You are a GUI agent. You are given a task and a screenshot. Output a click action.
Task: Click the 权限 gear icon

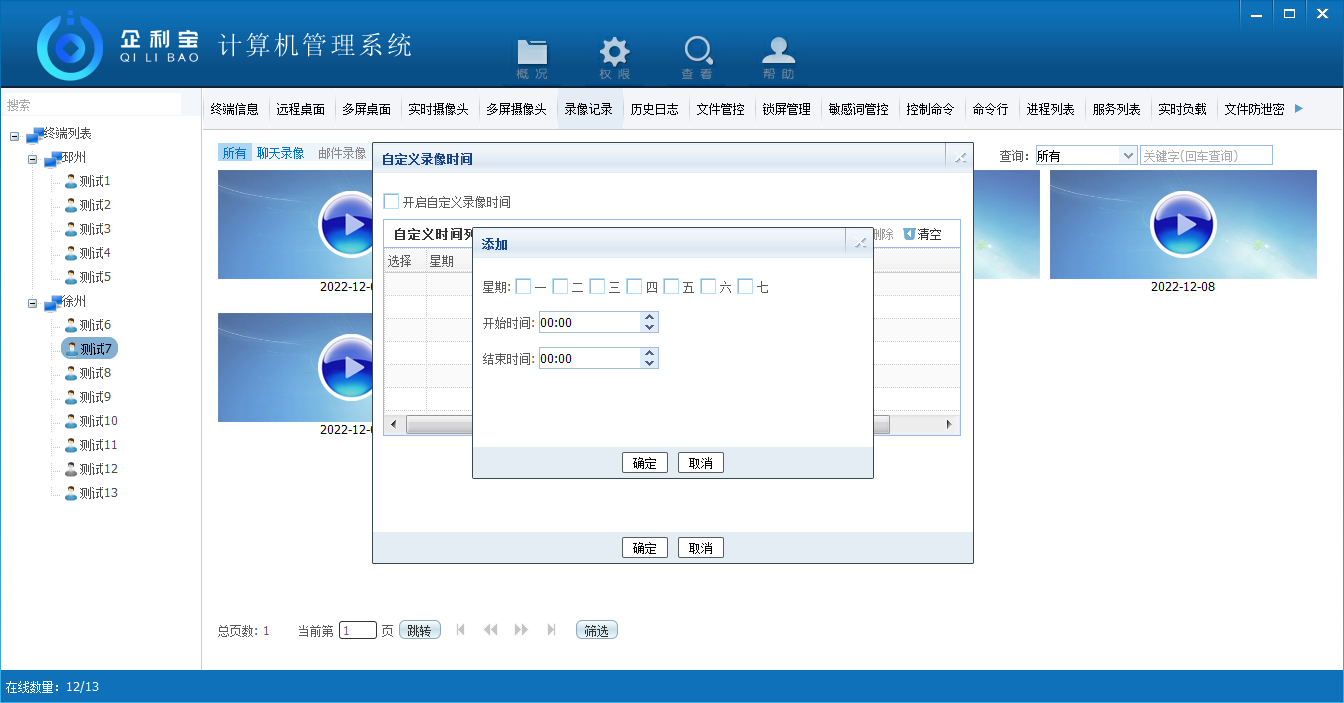(614, 52)
